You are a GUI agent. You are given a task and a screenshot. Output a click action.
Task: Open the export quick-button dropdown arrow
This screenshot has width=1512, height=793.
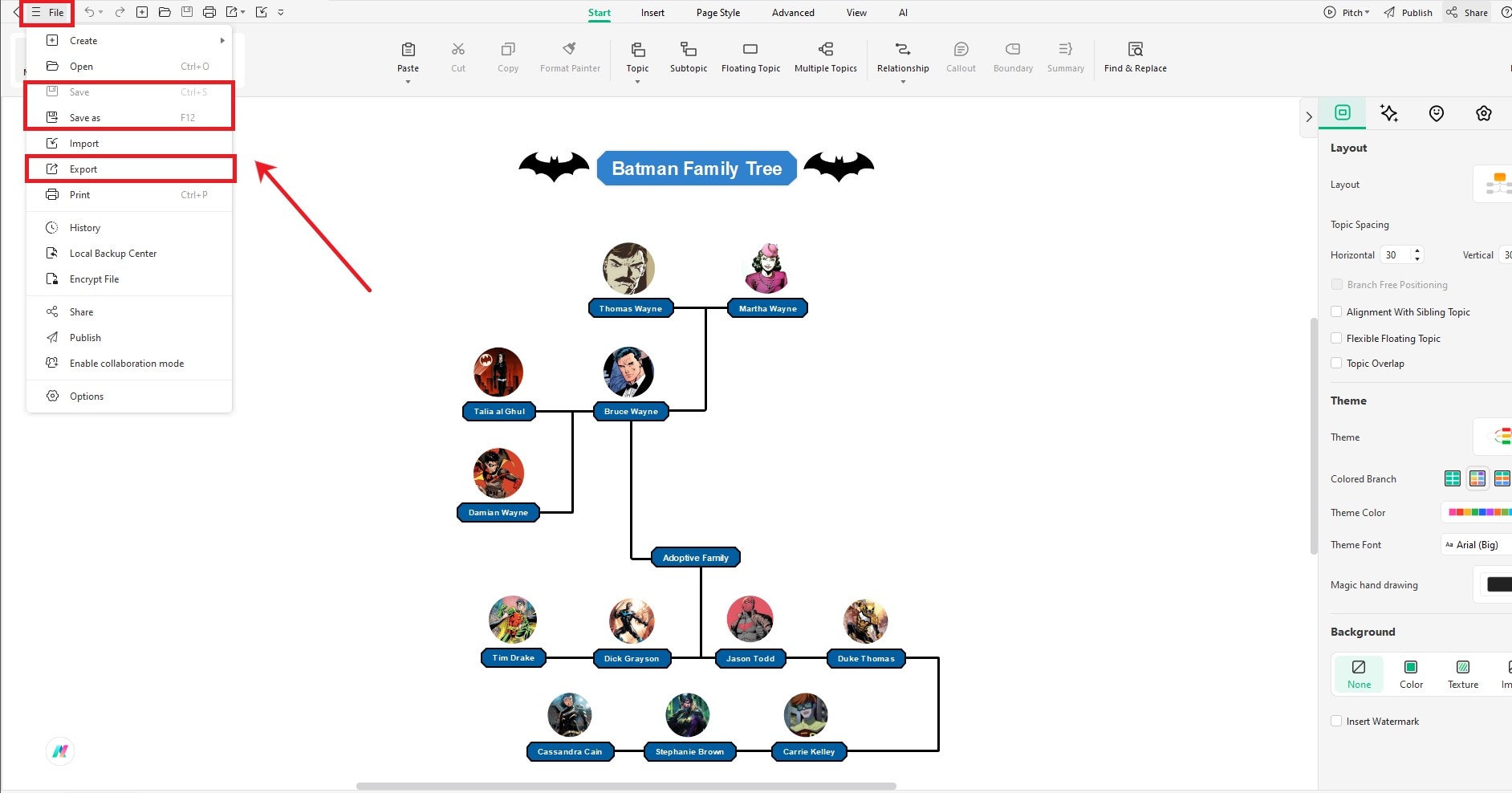tap(242, 12)
